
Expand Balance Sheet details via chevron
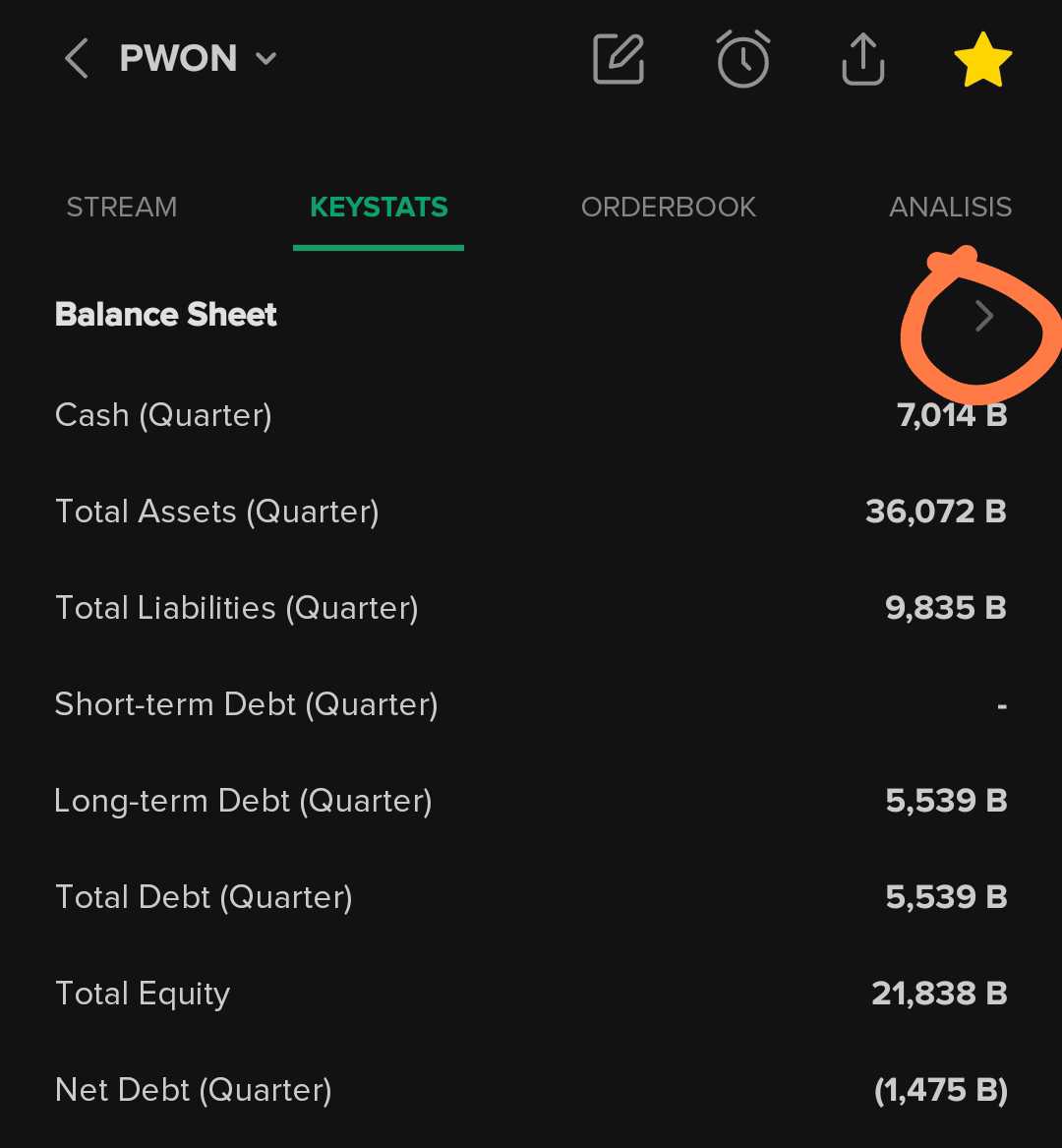(x=982, y=316)
